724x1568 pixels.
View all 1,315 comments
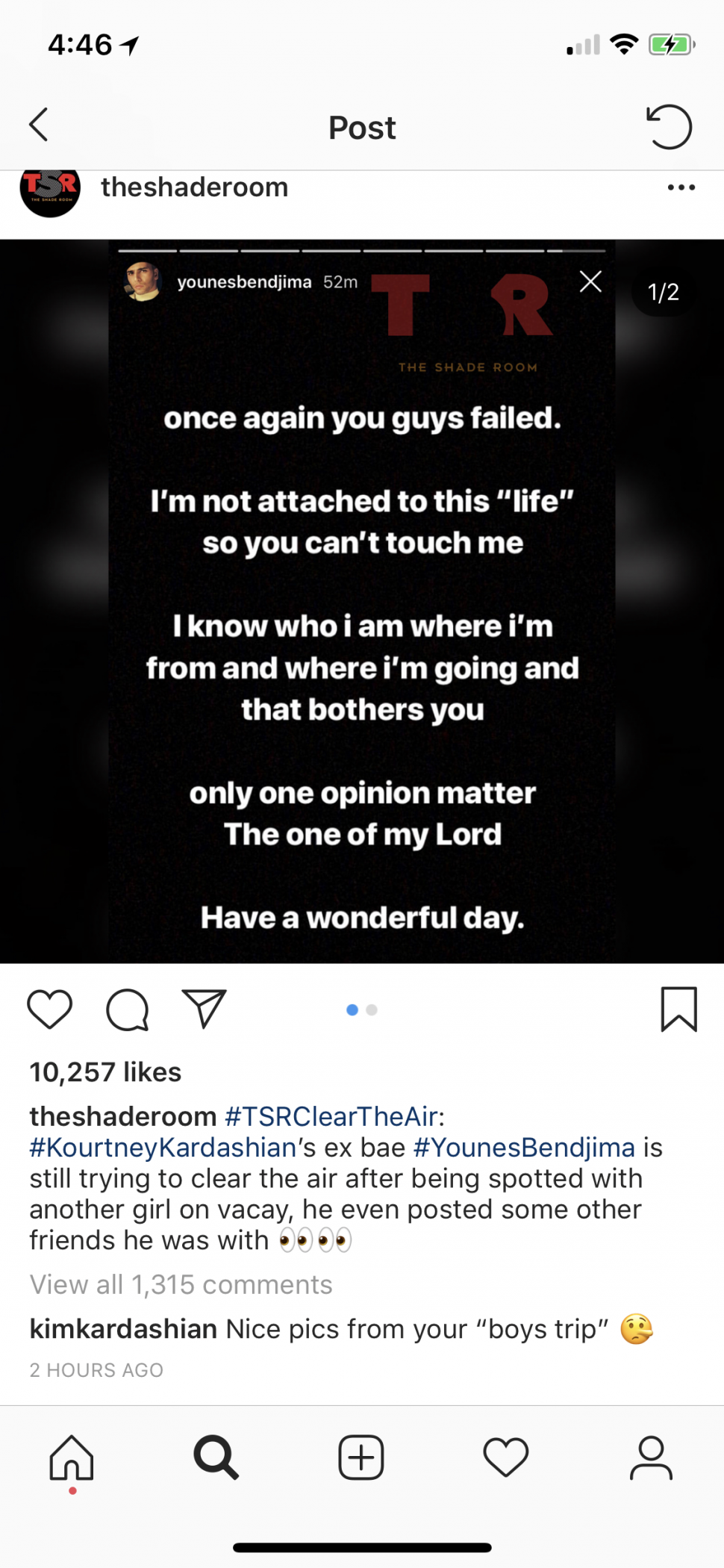tap(181, 1285)
